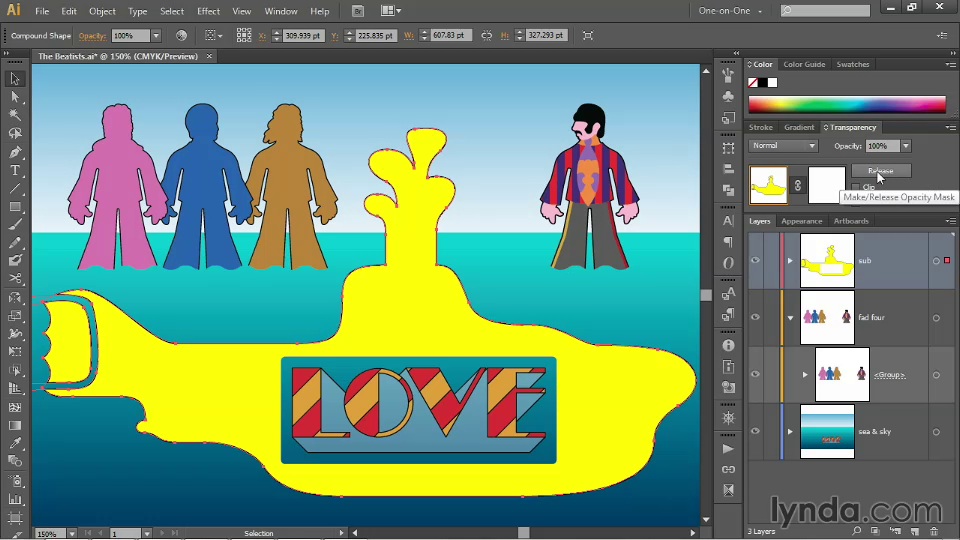Image resolution: width=960 pixels, height=540 pixels.
Task: Open Transparency panel opacity dropdown arrow
Action: pyautogui.click(x=906, y=146)
